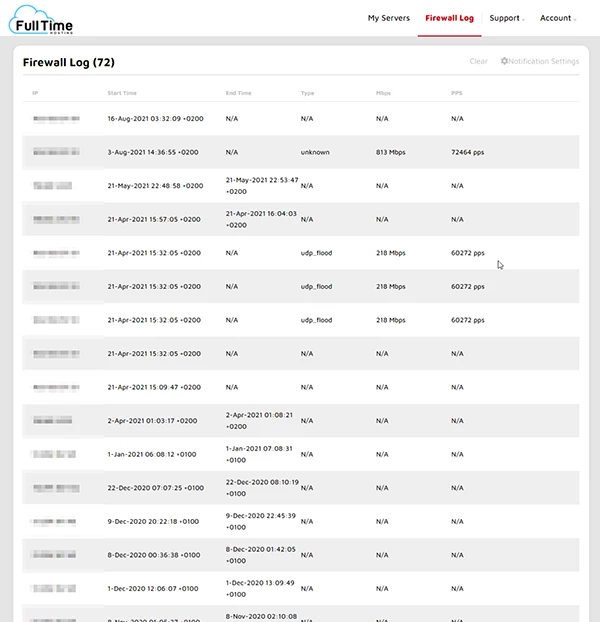Viewport: 600px width, 622px height.
Task: Open the My Servers page
Action: pos(387,18)
